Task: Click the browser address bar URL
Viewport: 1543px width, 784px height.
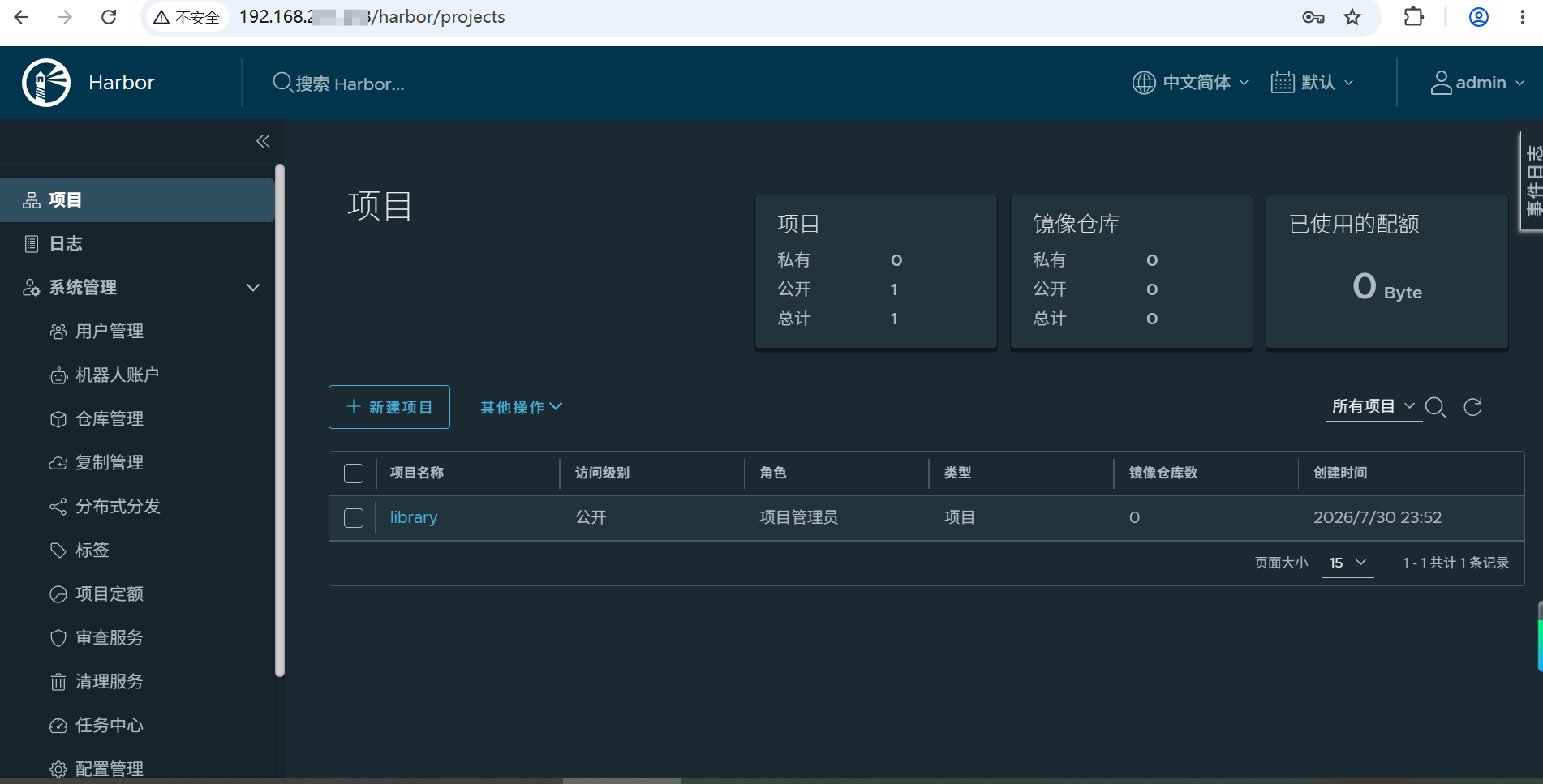Action: [372, 17]
